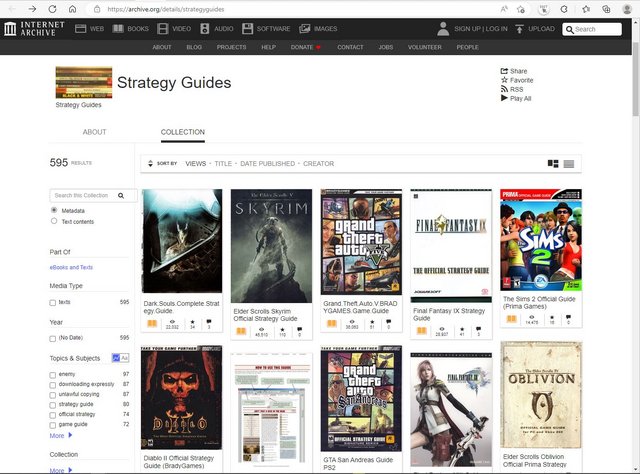Click SIGN UP | LOG IN link
640x474 pixels.
[x=481, y=29]
